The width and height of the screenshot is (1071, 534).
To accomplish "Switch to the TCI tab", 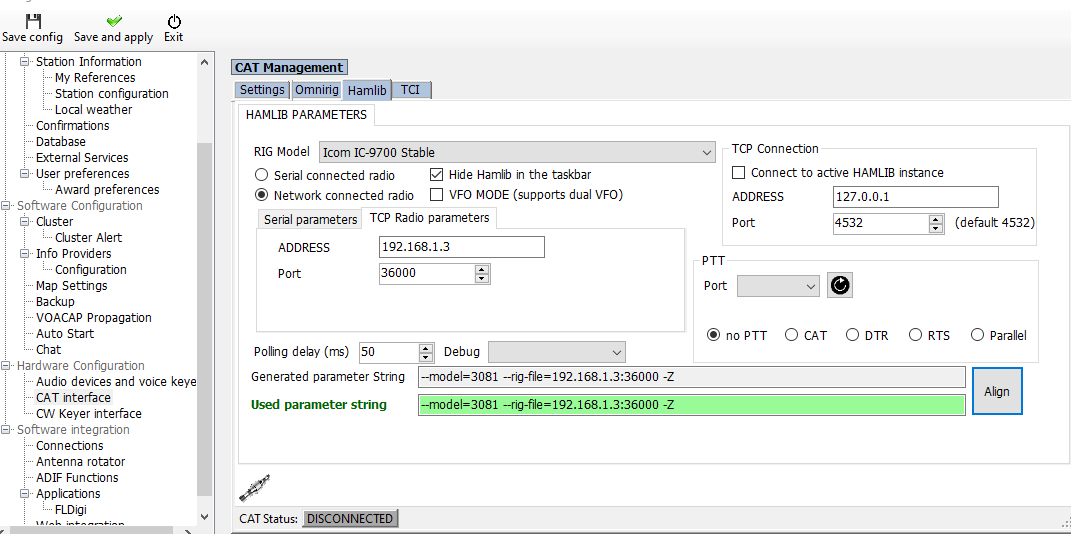I will 411,90.
